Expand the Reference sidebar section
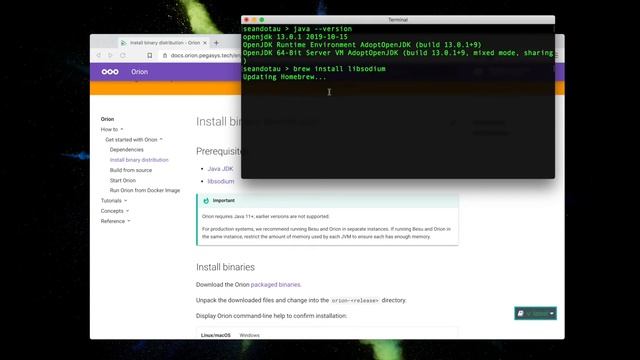Viewport: 640px width, 360px height. (x=116, y=221)
